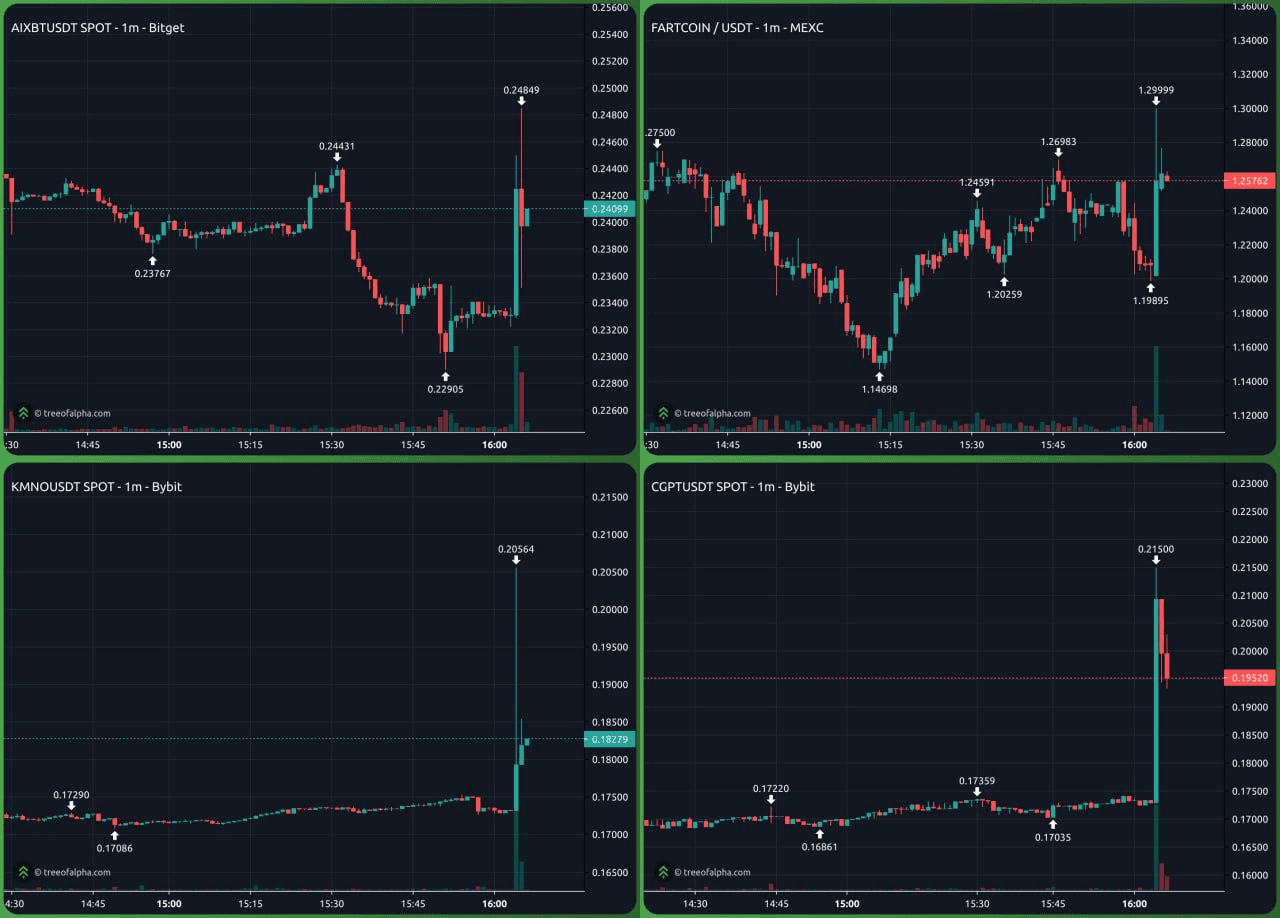Click 15:30 on the FARTCOIN time axis
Screen dimensions: 1280x918
(x=971, y=445)
